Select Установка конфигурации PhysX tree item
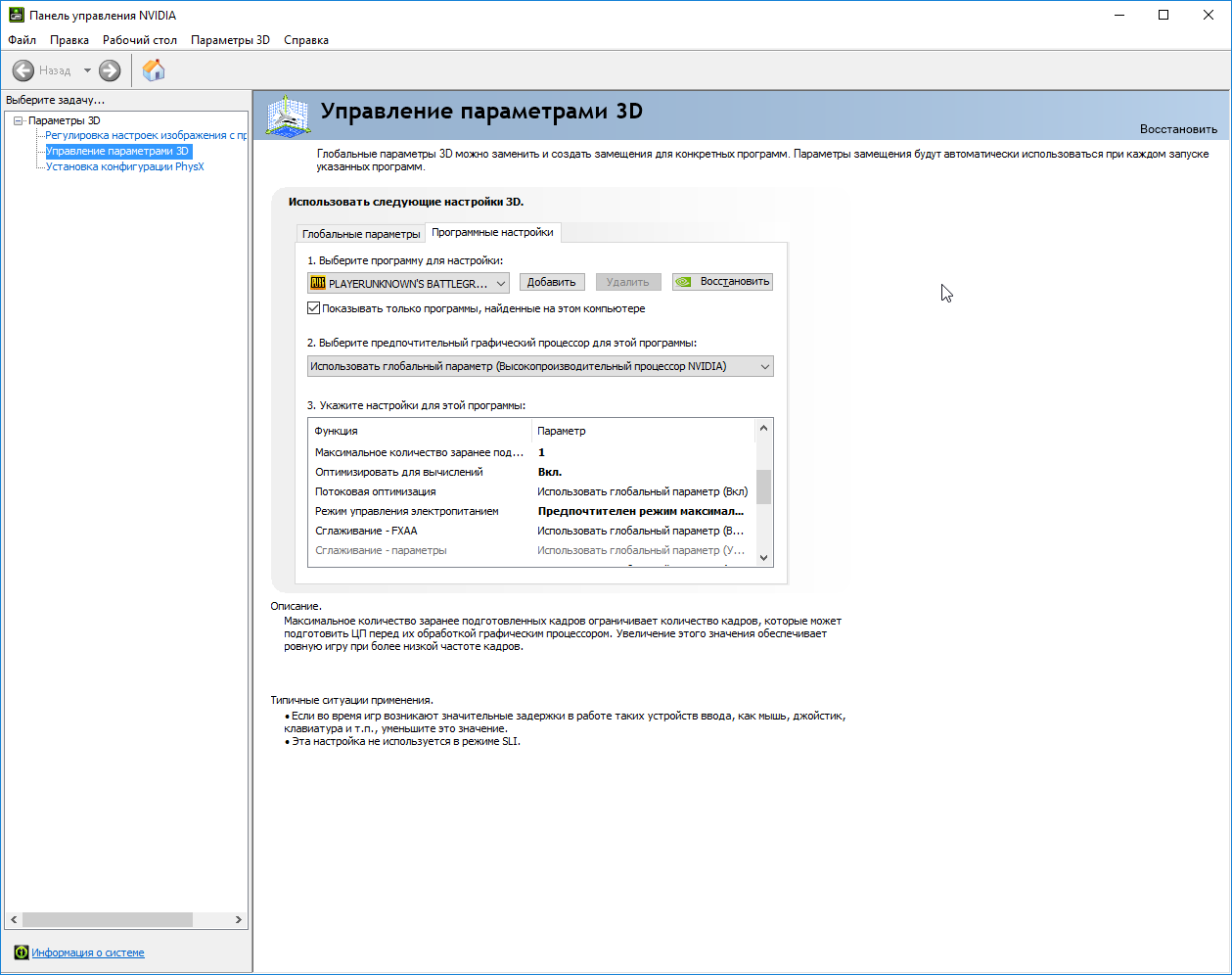 coord(124,166)
